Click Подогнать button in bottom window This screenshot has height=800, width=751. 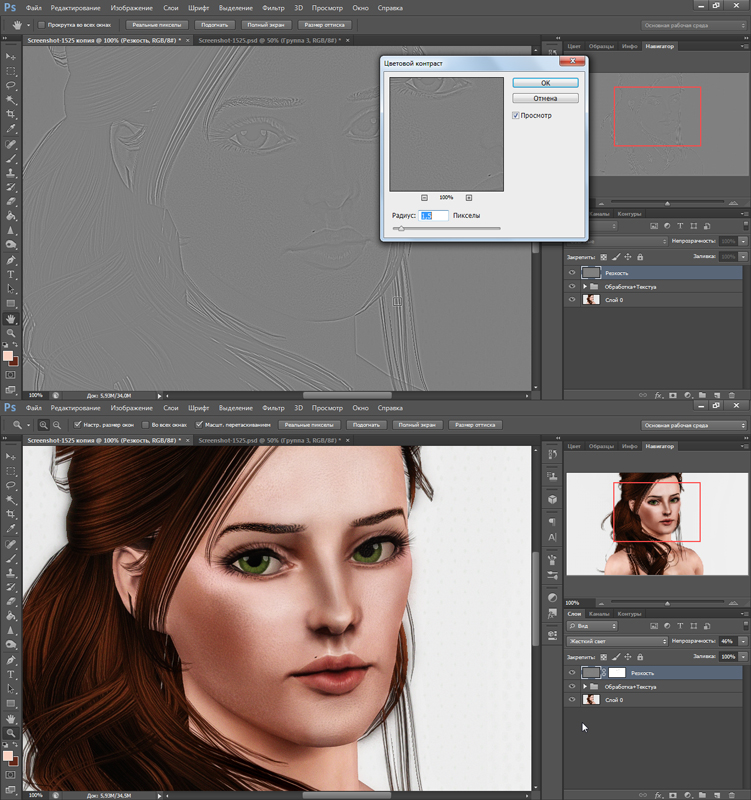(x=366, y=424)
